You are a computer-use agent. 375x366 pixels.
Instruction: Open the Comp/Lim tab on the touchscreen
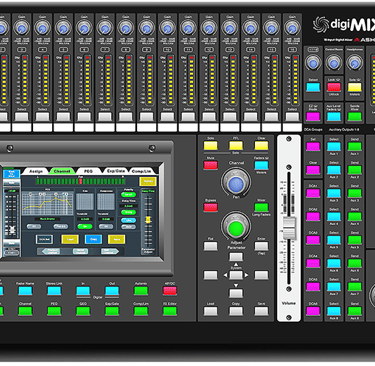tap(141, 171)
